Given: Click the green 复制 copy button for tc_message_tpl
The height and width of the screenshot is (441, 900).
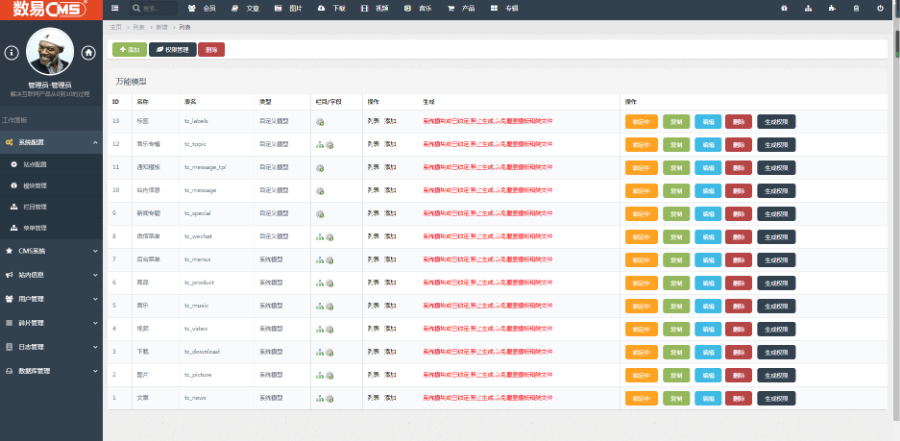Looking at the screenshot, I should pyautogui.click(x=676, y=168).
